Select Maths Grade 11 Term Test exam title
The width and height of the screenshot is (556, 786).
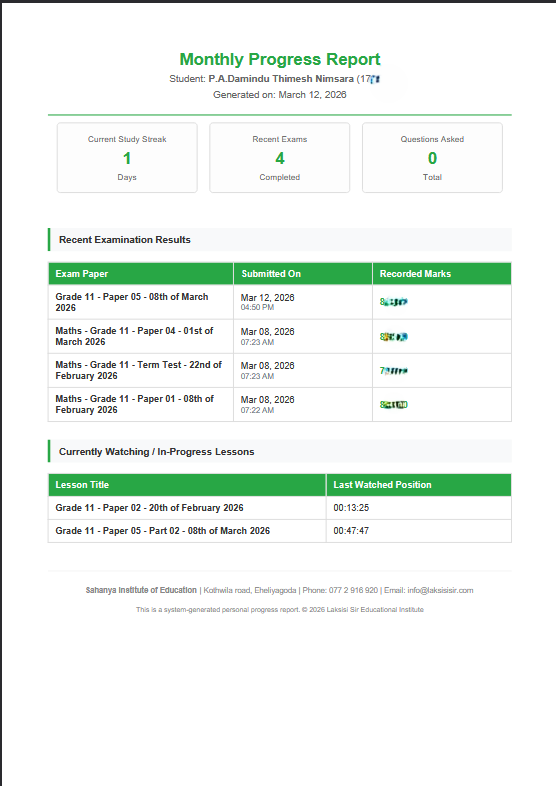(138, 370)
